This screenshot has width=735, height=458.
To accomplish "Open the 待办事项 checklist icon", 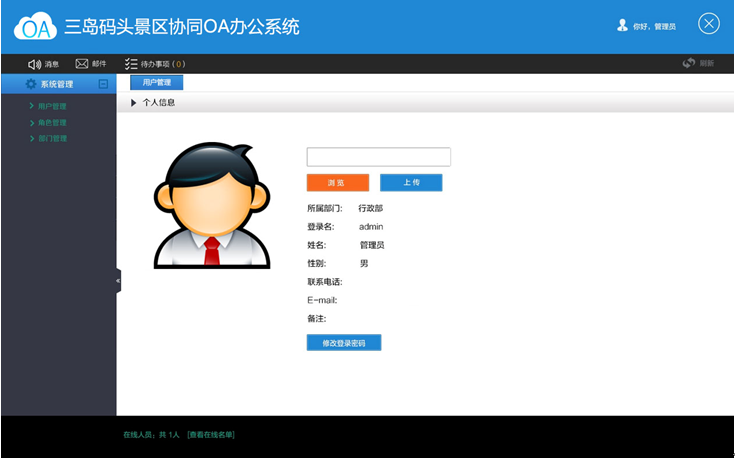I will [x=131, y=64].
